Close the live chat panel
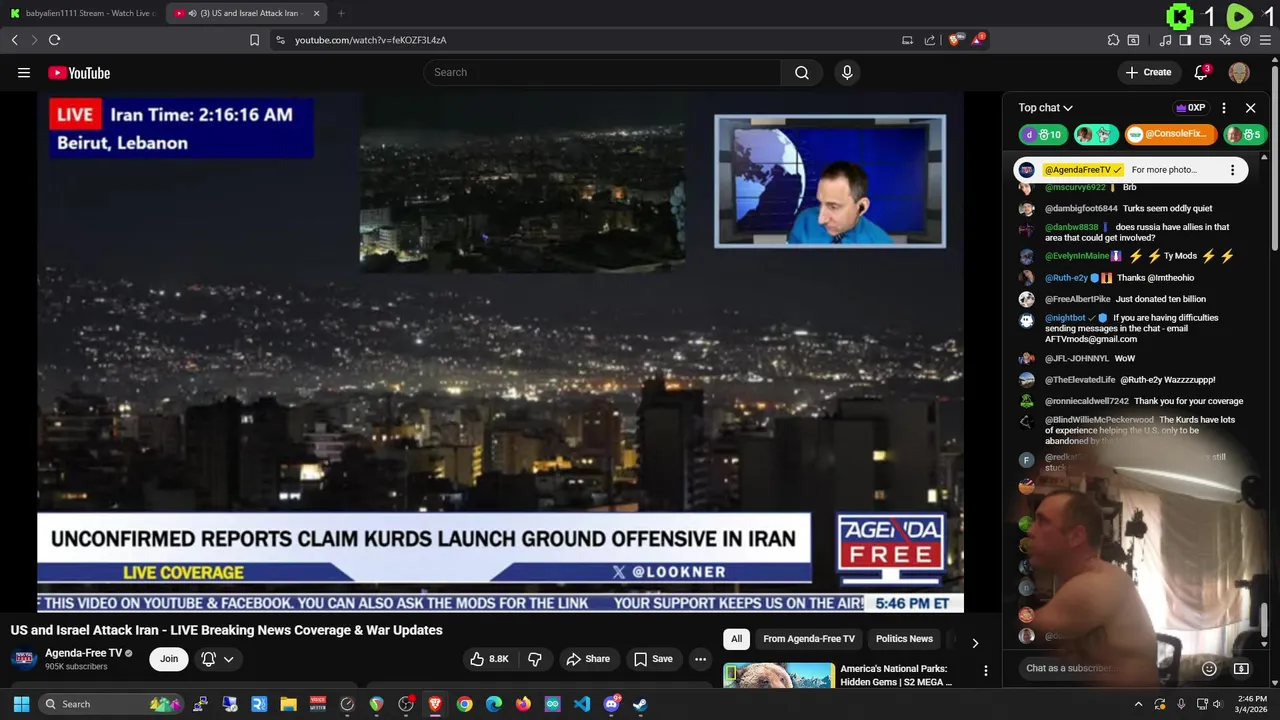The image size is (1280, 720). (1250, 108)
